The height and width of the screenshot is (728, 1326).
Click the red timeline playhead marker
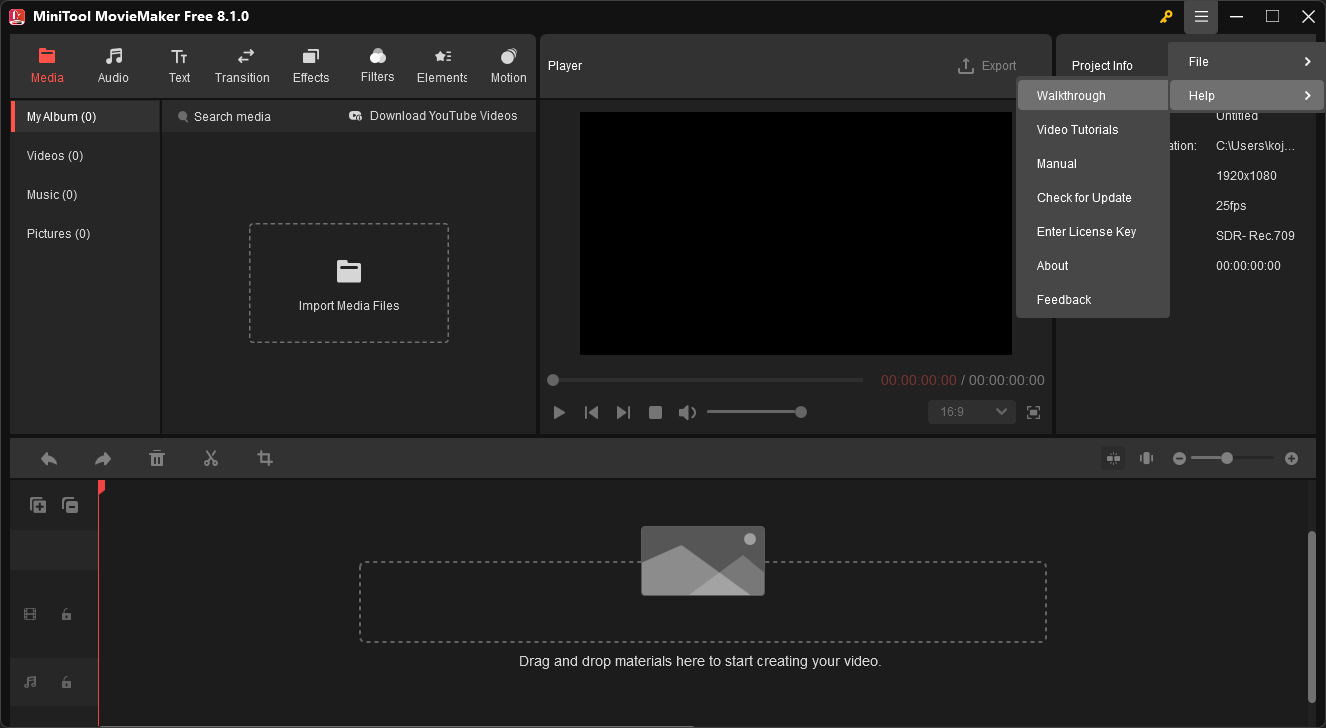[100, 487]
